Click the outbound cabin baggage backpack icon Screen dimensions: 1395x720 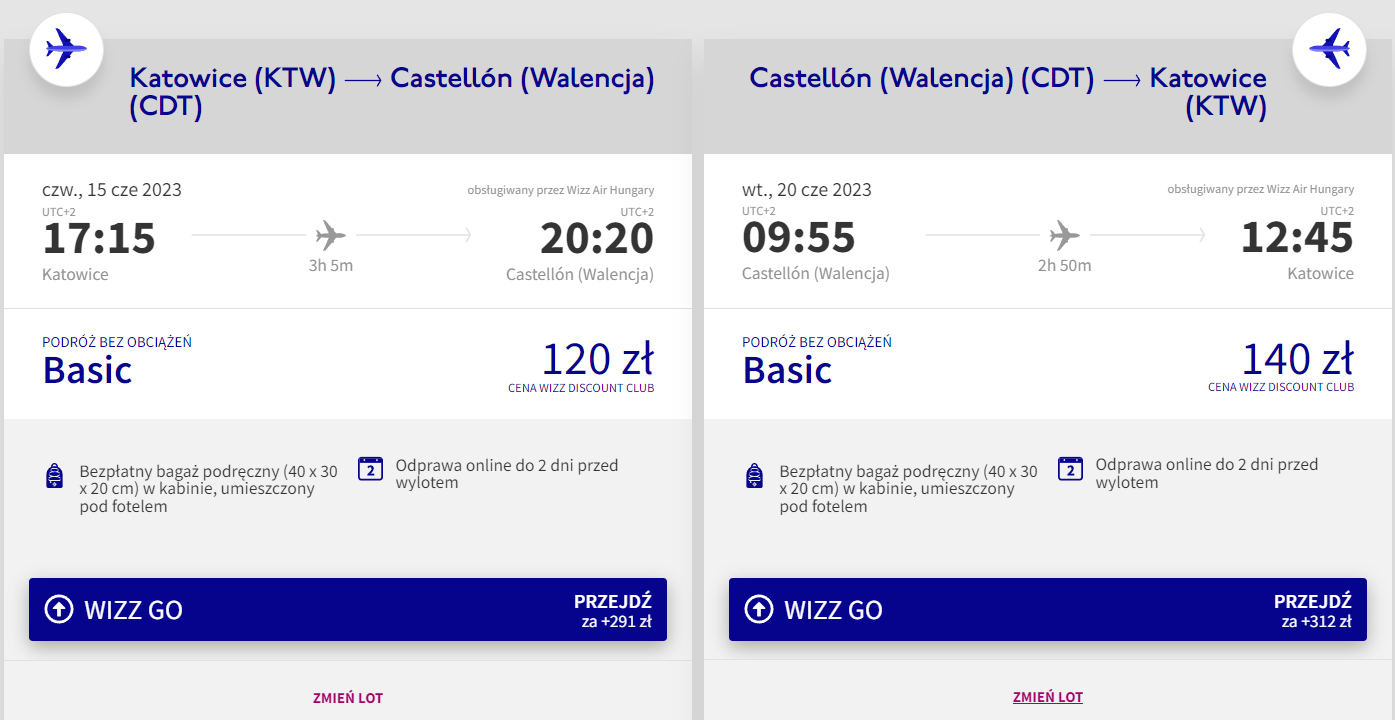coord(55,476)
